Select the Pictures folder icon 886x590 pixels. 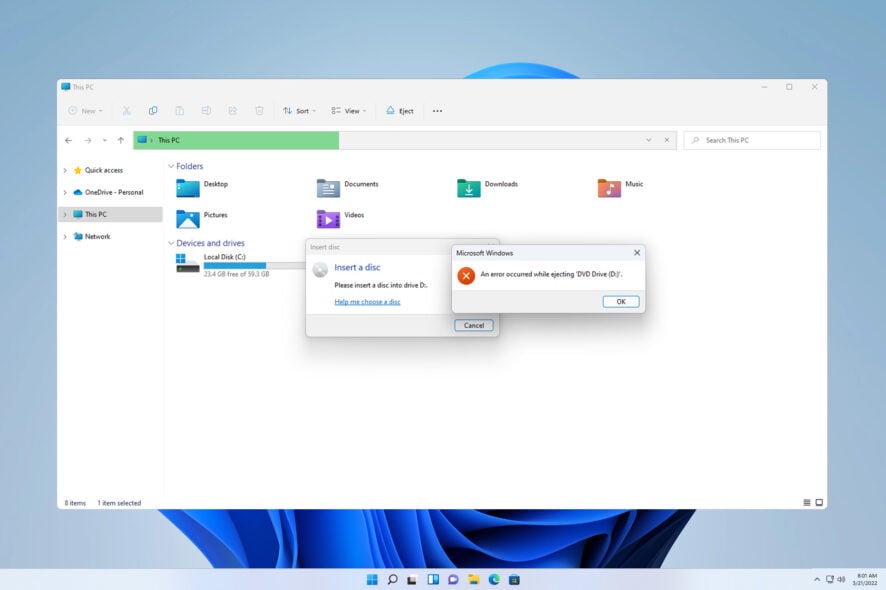[188, 219]
